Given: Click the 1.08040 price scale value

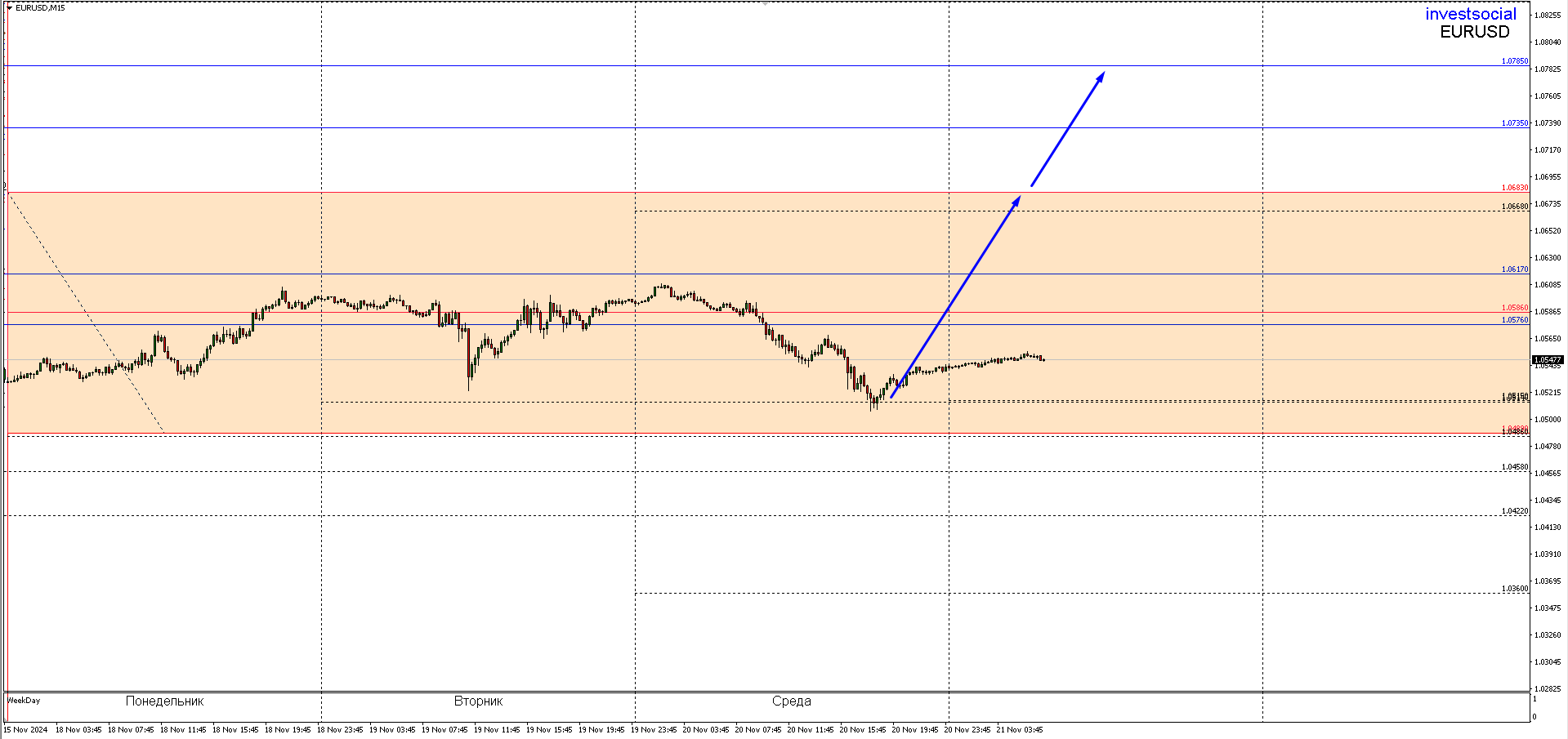Looking at the screenshot, I should 1548,42.
